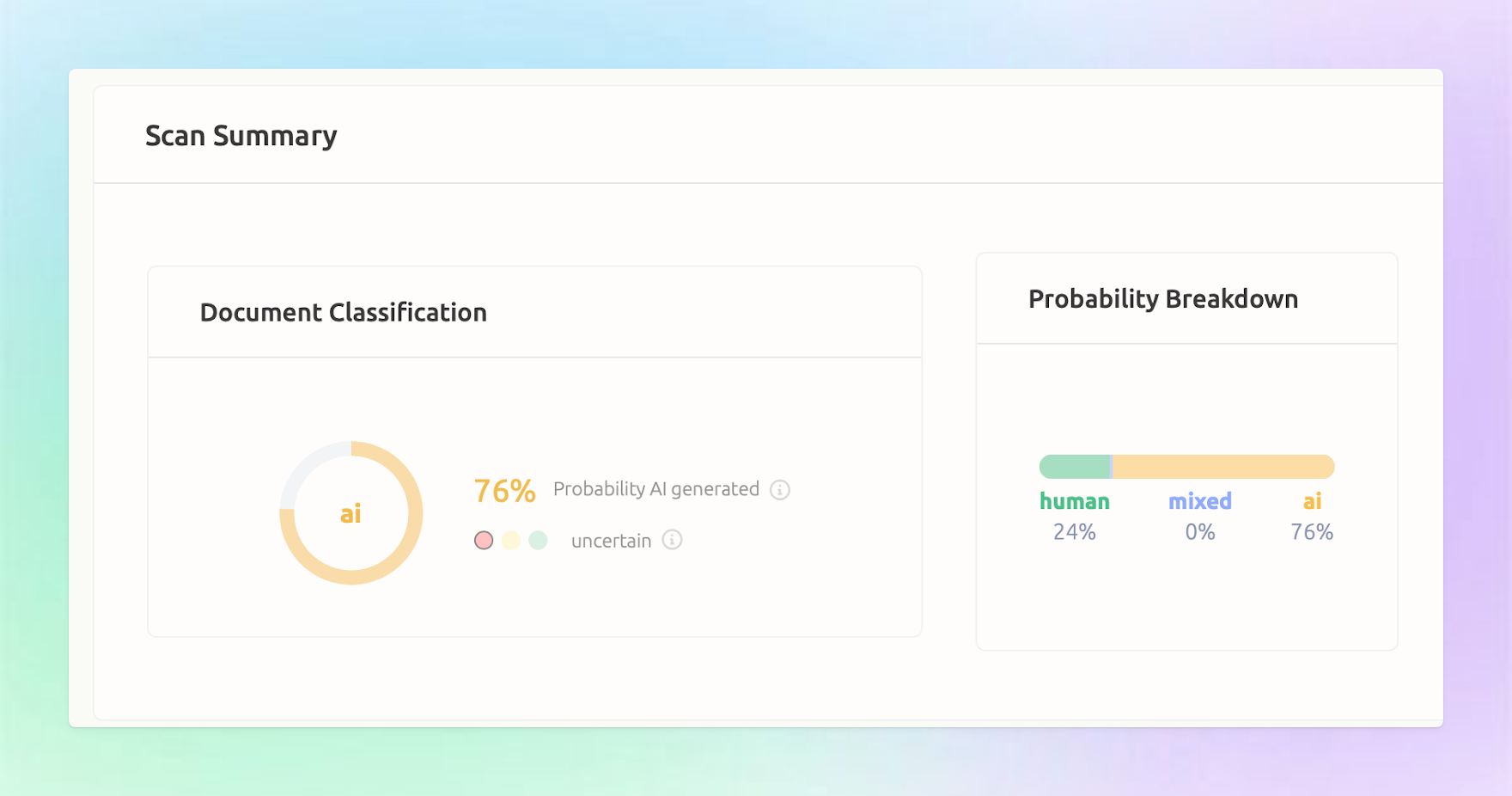Click the green confidence indicator dot

pos(539,540)
